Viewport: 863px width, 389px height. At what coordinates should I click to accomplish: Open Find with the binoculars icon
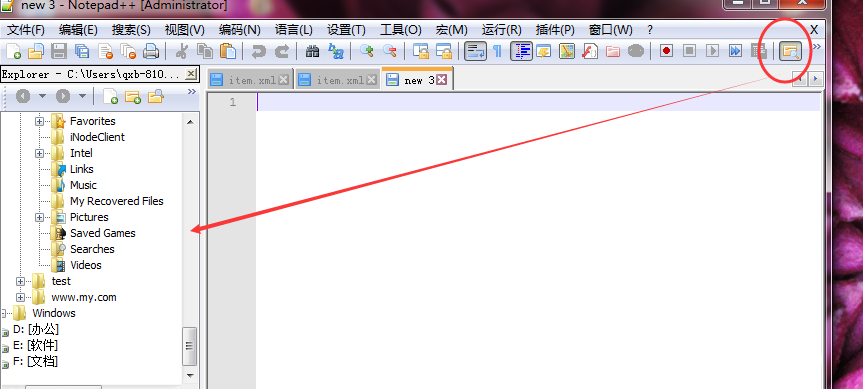click(x=313, y=51)
